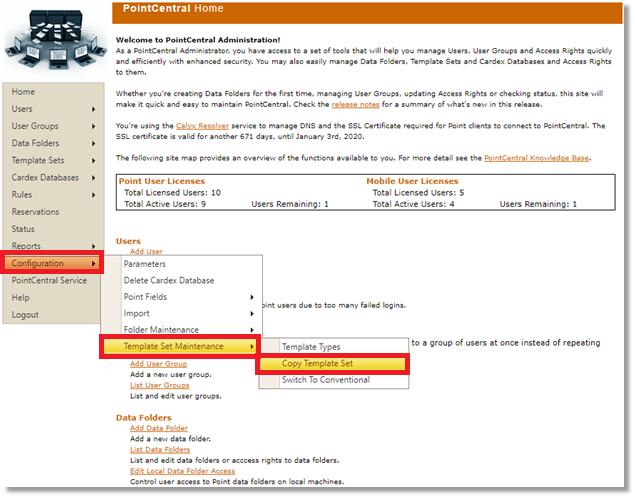Open the release notes link
635x498 pixels.
click(356, 104)
